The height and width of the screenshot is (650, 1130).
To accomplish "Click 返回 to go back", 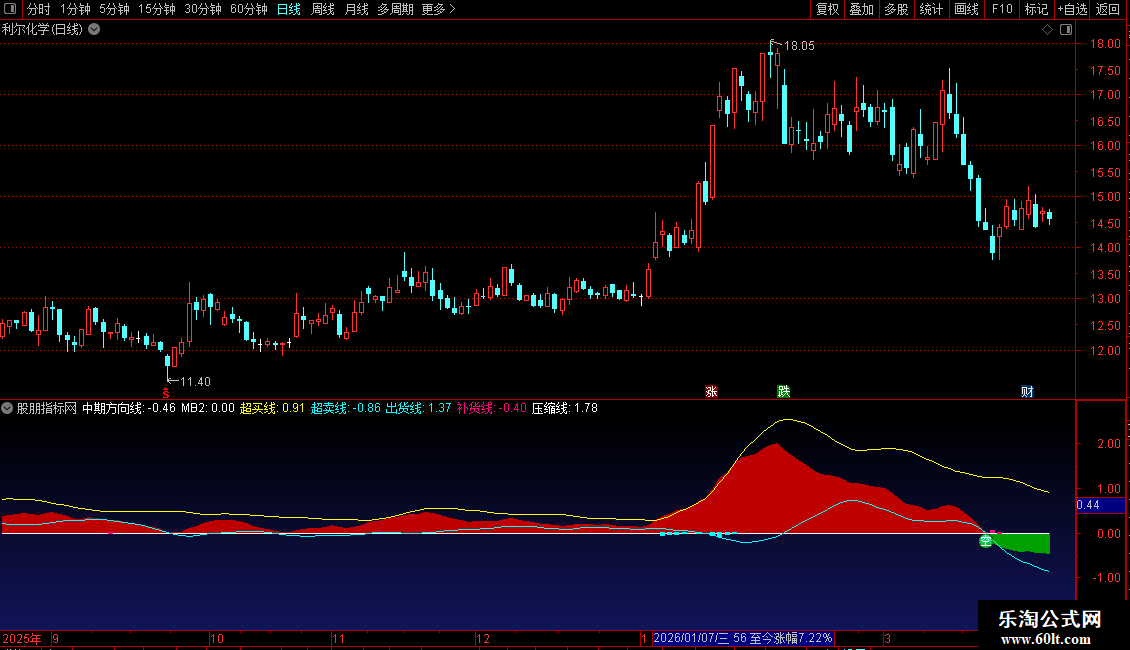I will tap(1108, 9).
